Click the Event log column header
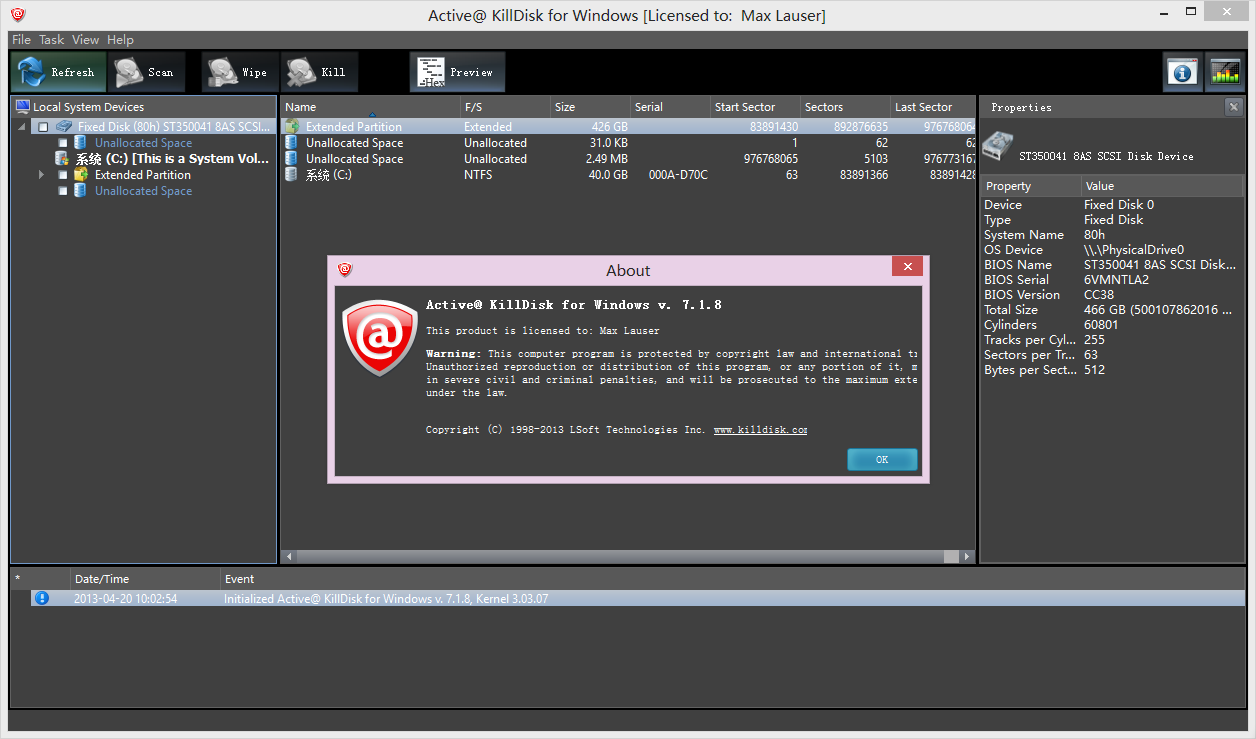Image resolution: width=1256 pixels, height=739 pixels. click(x=732, y=579)
